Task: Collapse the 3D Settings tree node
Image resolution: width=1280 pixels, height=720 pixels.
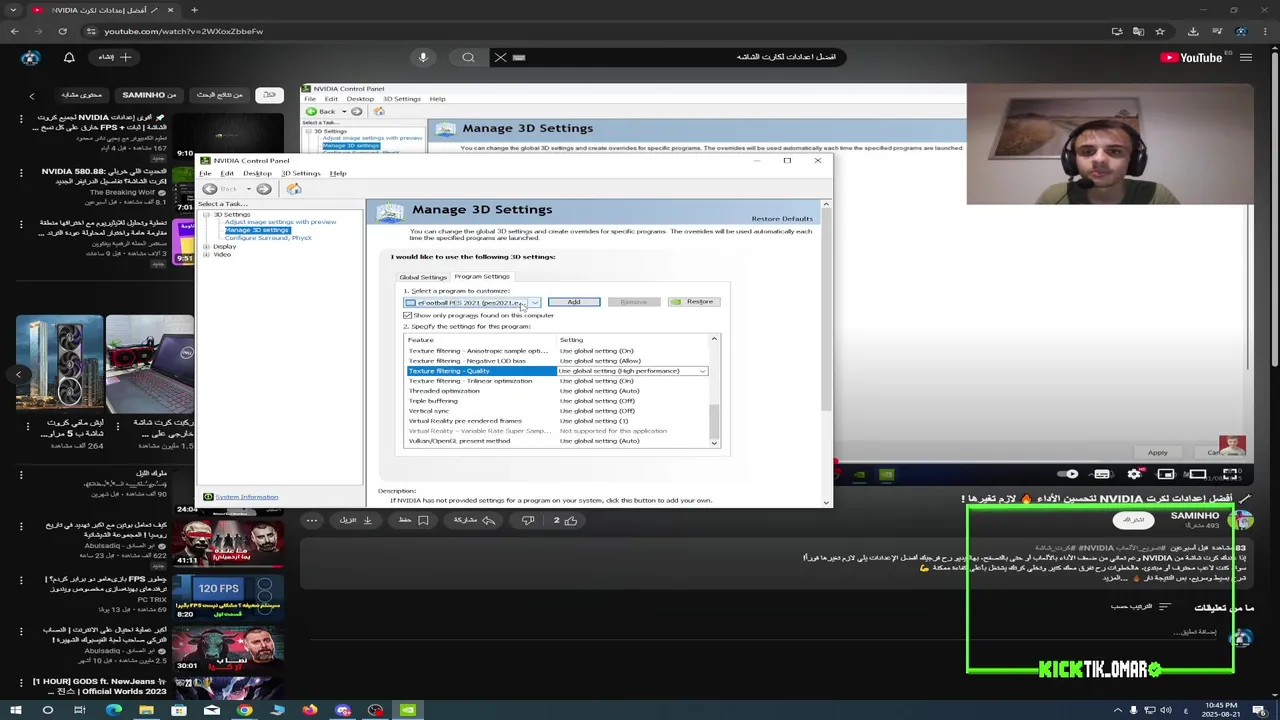Action: [206, 214]
